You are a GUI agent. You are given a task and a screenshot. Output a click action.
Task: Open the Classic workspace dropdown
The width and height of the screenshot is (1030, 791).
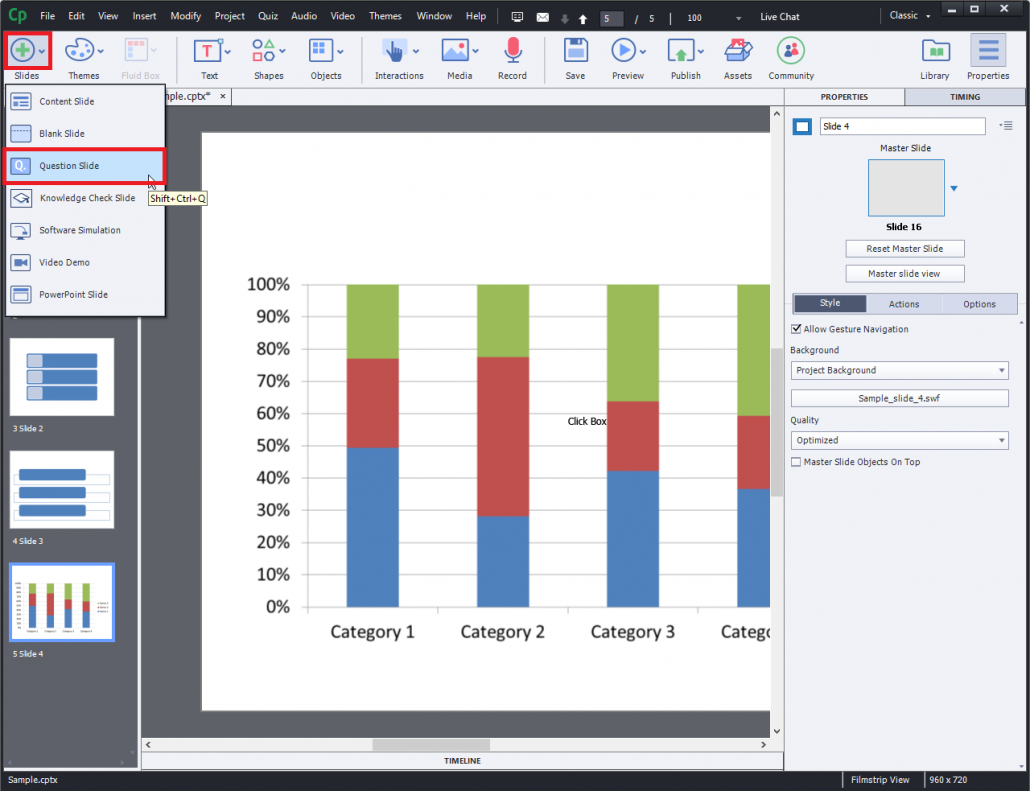pos(908,15)
